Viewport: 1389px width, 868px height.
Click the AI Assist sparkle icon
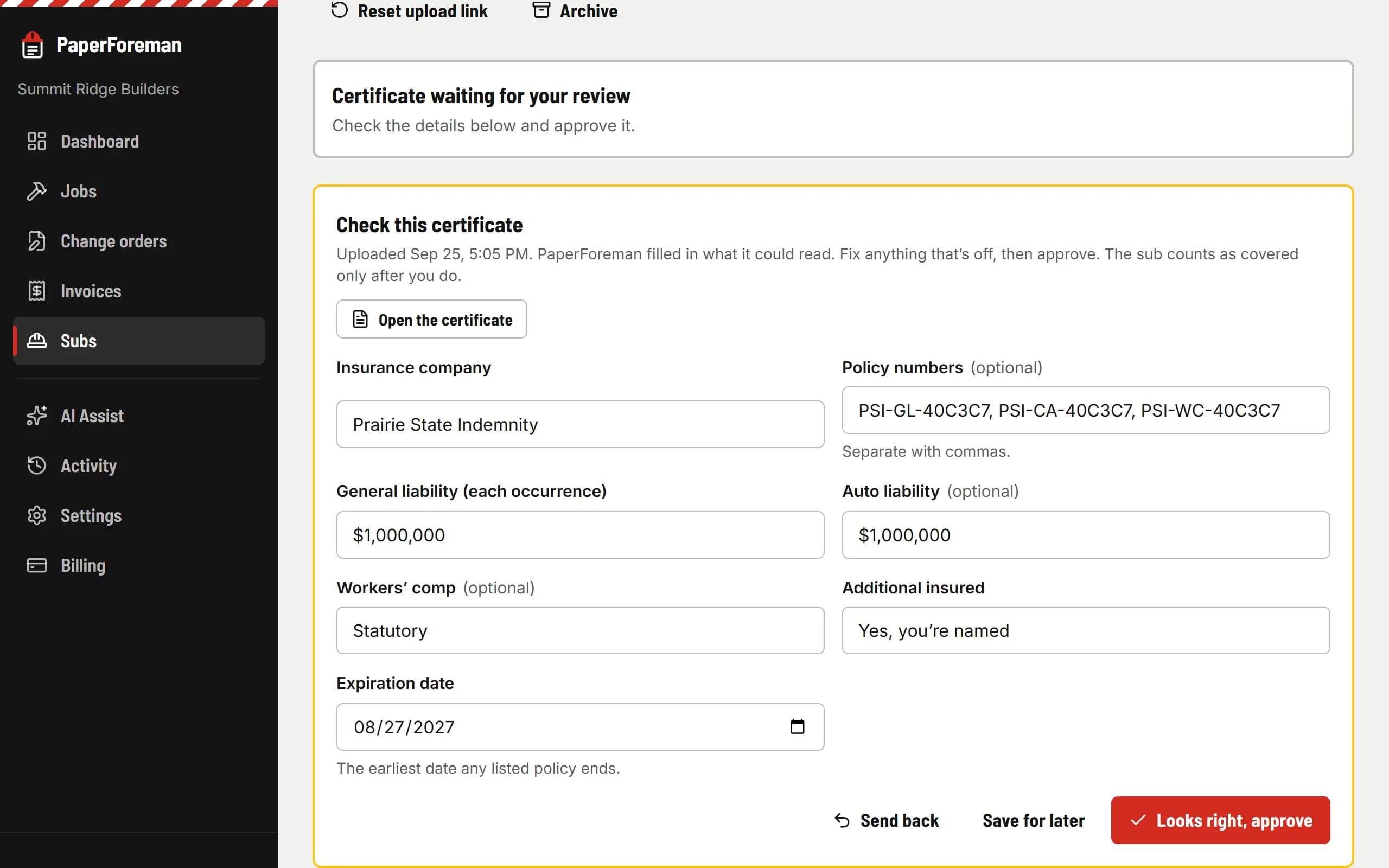click(x=37, y=416)
